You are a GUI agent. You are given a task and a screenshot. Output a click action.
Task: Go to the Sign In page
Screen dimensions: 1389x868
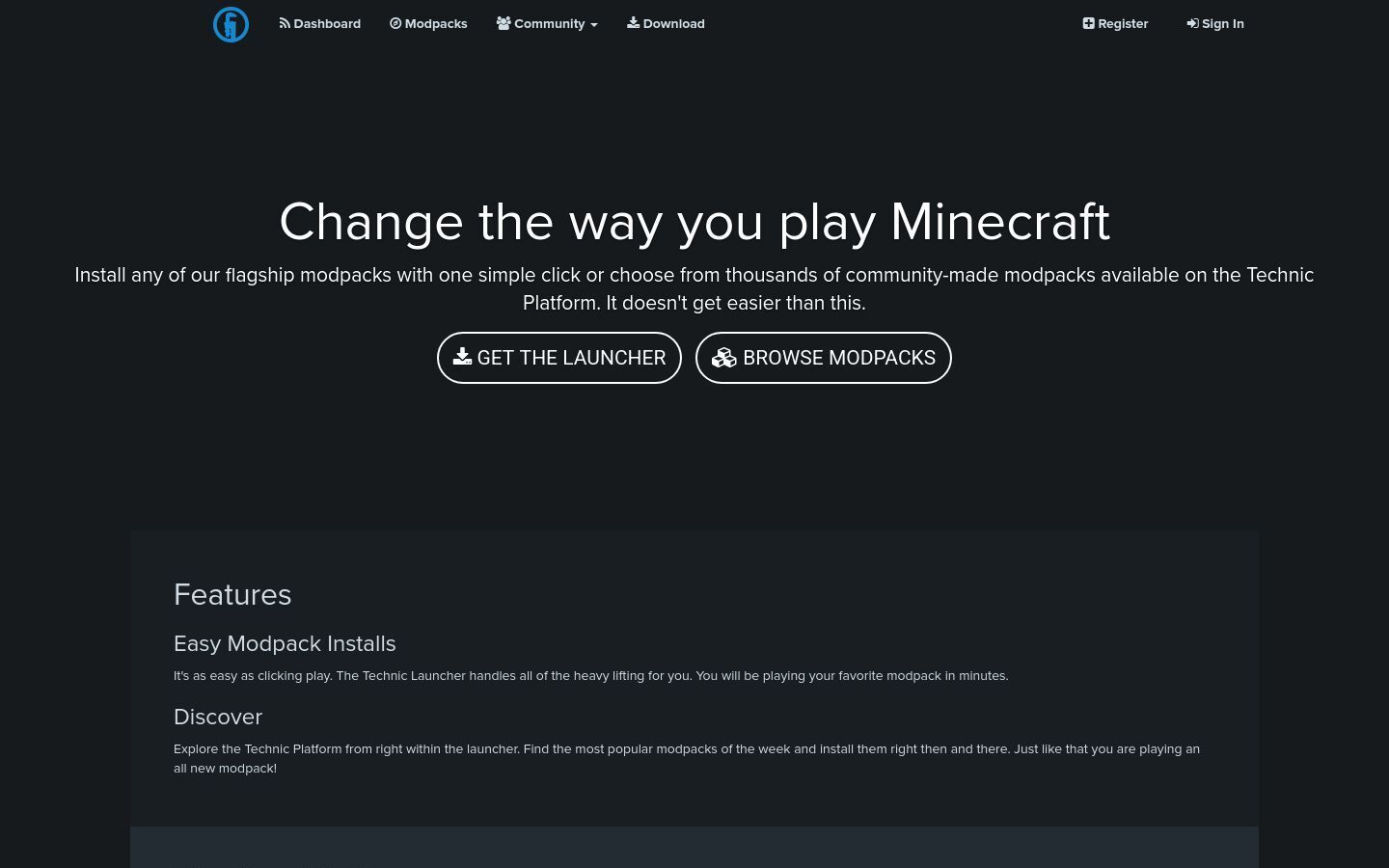(x=1215, y=24)
